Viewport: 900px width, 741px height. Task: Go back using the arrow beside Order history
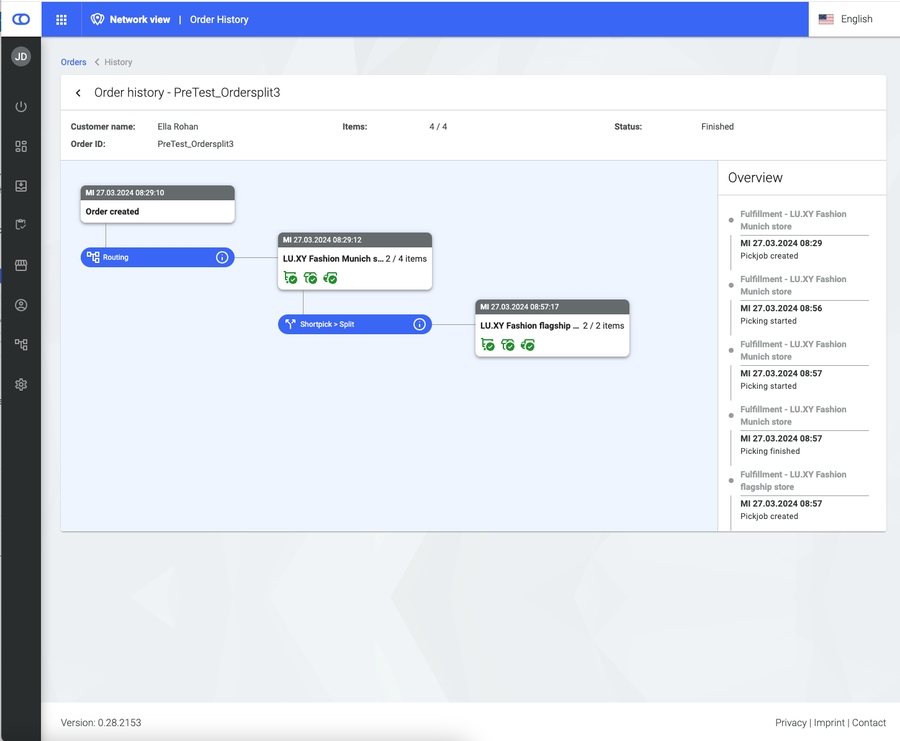[x=78, y=93]
